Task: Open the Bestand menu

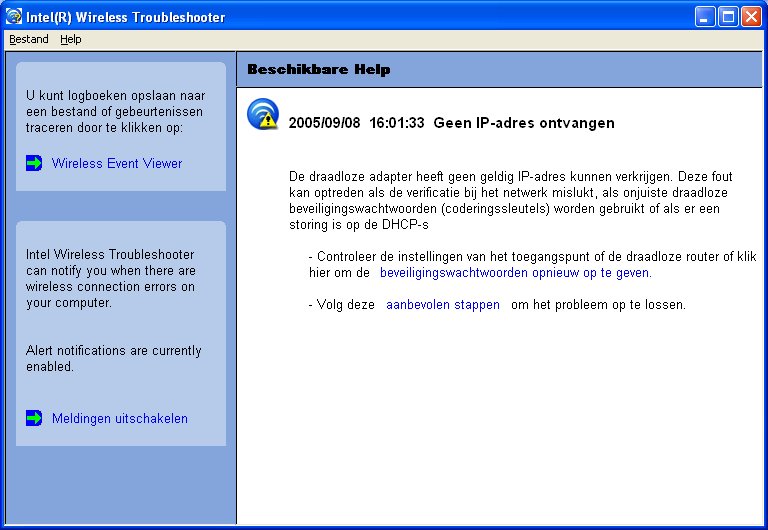Action: tap(29, 40)
